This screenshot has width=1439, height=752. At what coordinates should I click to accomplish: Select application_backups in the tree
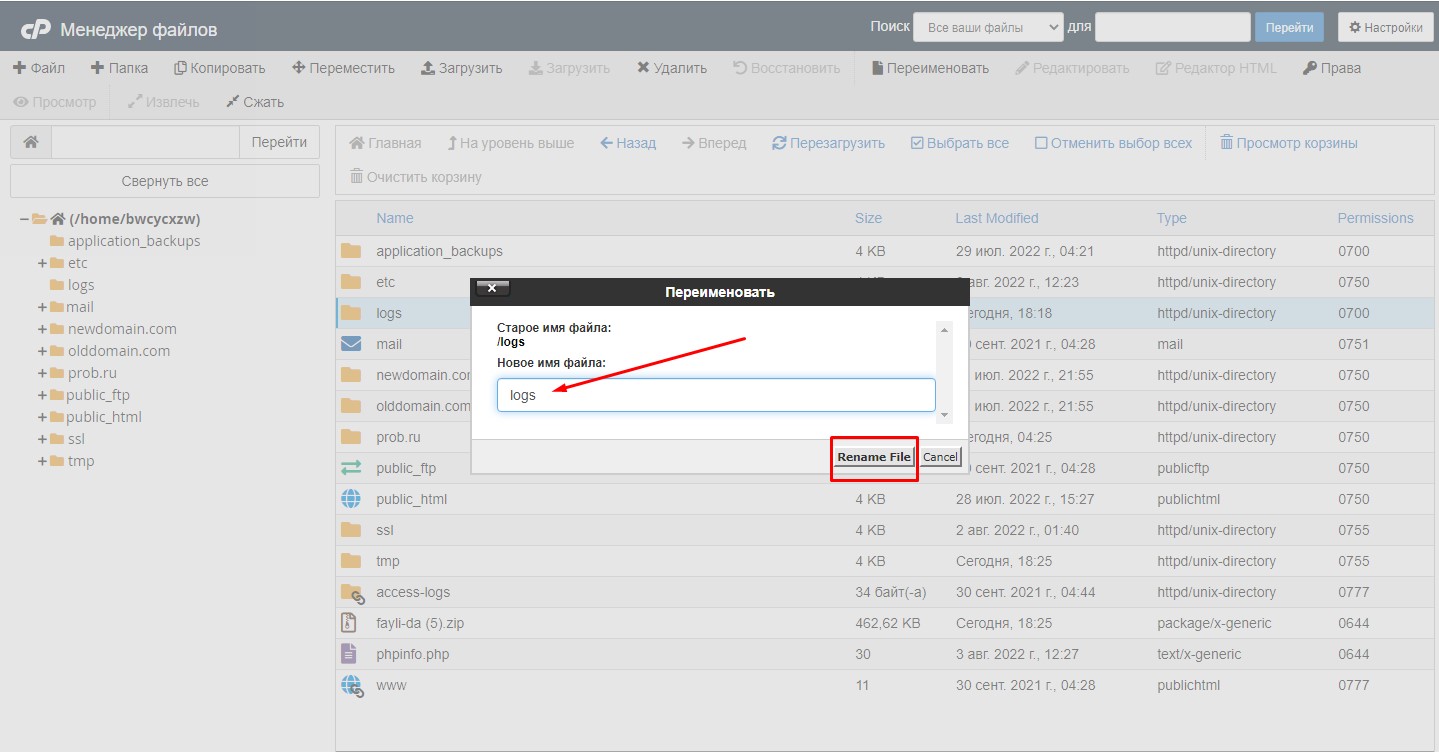[134, 241]
